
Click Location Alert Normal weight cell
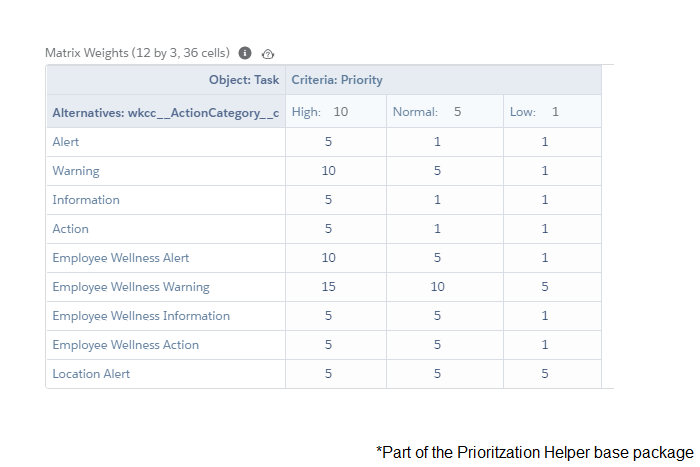tap(445, 374)
